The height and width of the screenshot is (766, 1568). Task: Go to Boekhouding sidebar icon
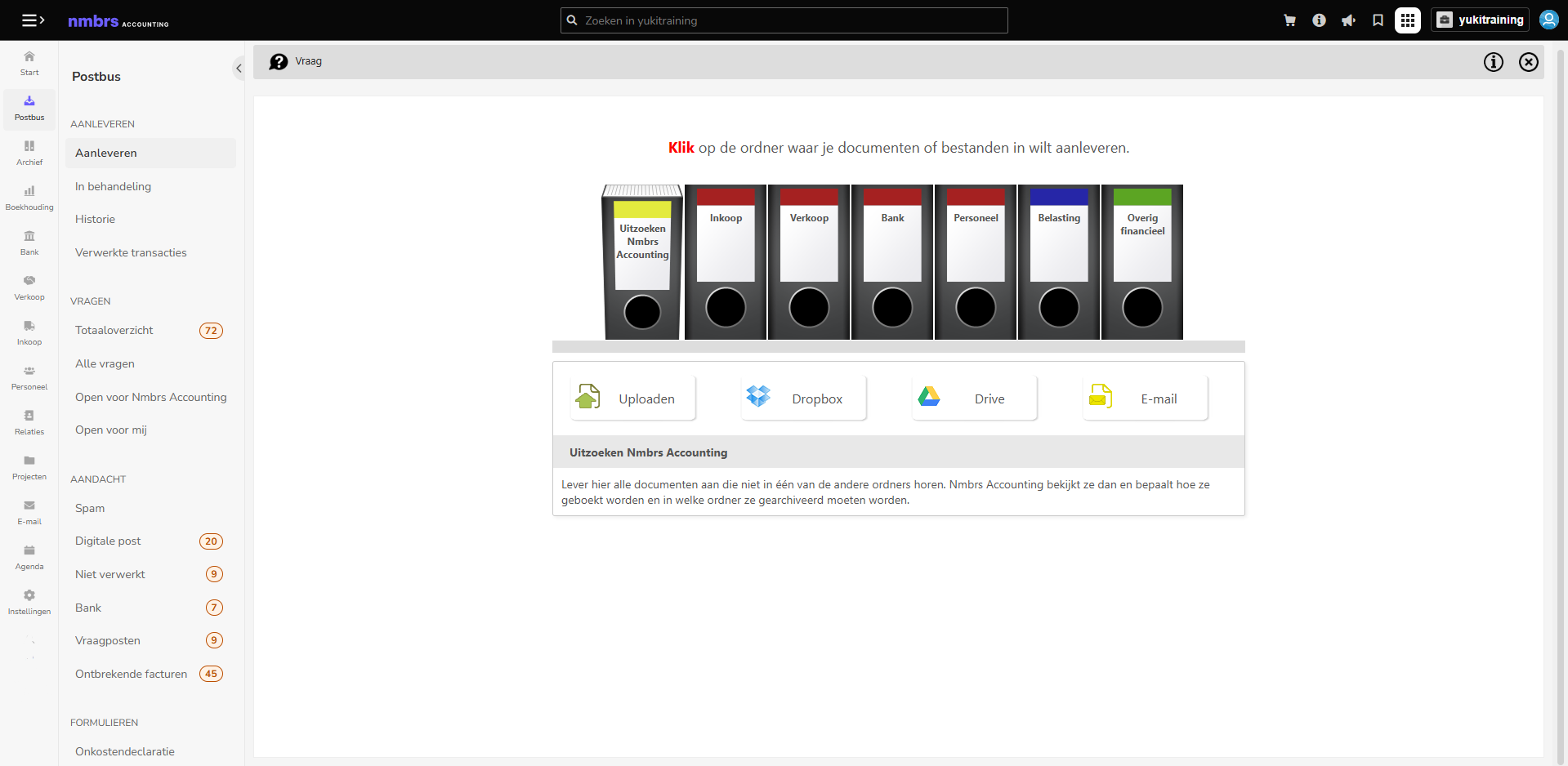(29, 198)
